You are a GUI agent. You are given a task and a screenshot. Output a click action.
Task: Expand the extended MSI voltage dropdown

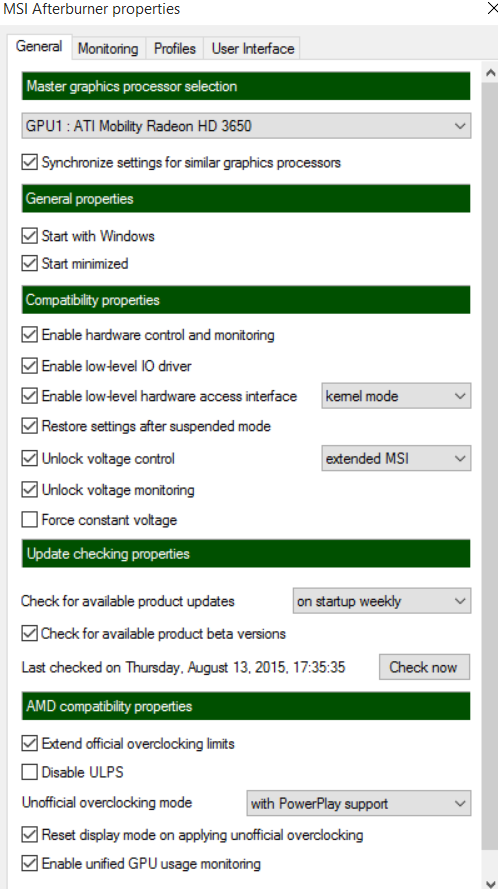pyautogui.click(x=396, y=458)
